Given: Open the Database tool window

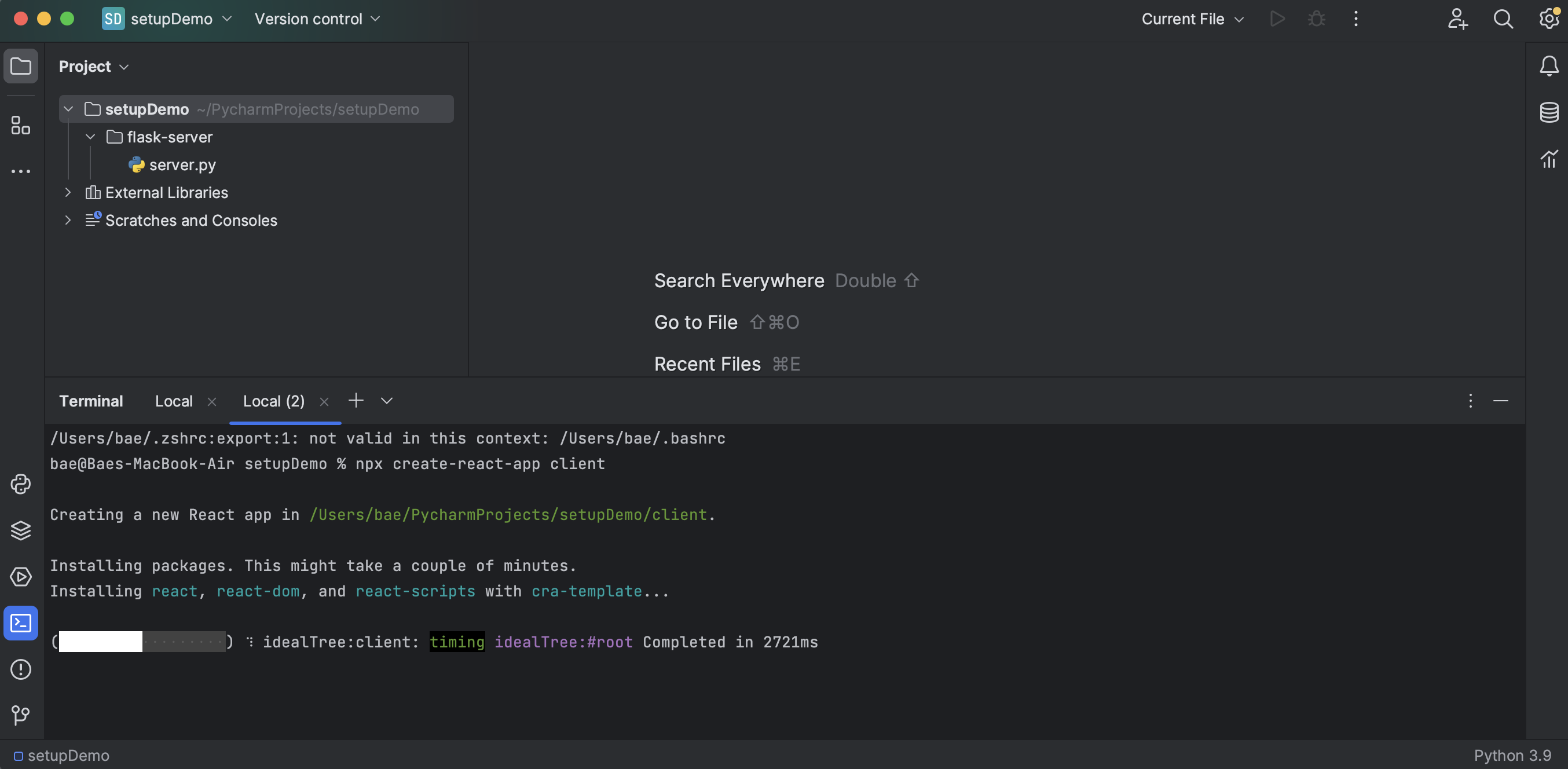Looking at the screenshot, I should coord(1548,112).
